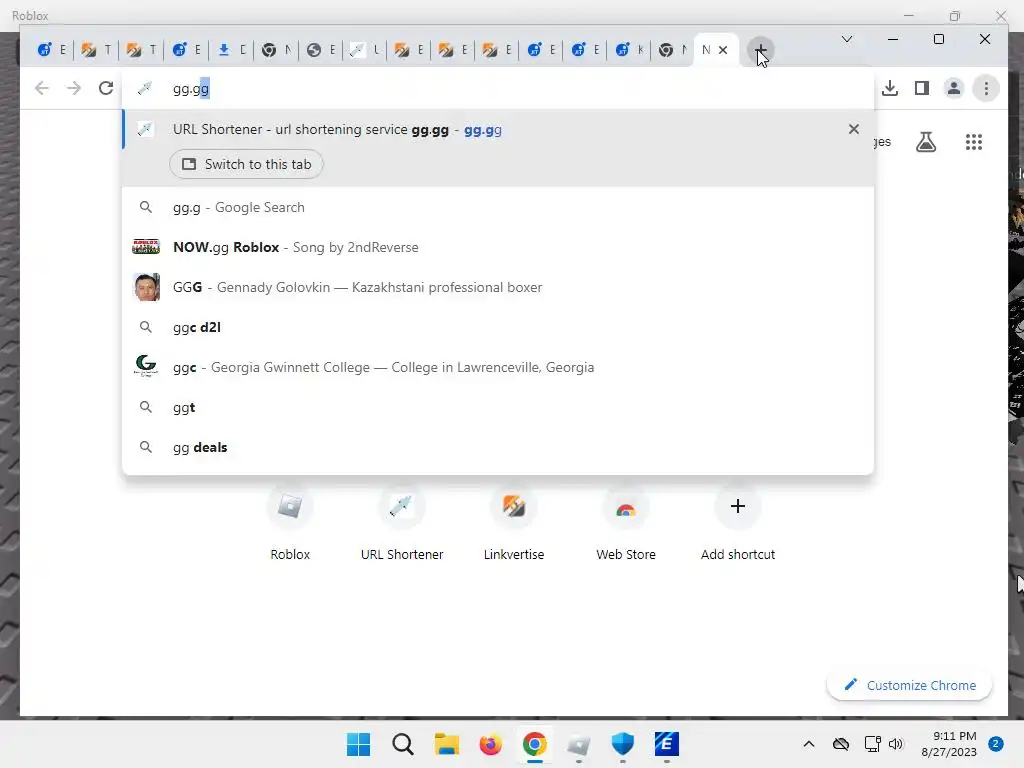Switch to the downloads tab with arrow icon
Image resolution: width=1024 pixels, height=768 pixels.
[x=232, y=50]
